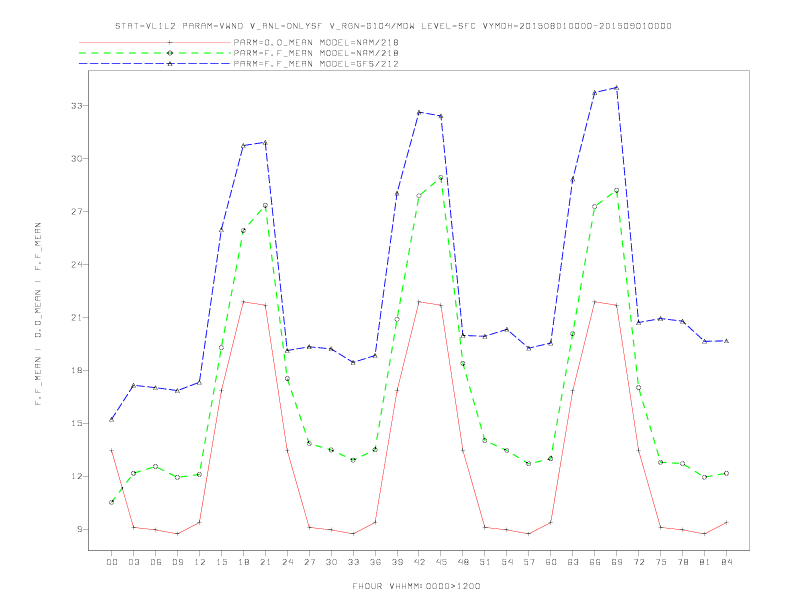Click x-axis tick label 69
The image size is (792, 612).
point(617,562)
